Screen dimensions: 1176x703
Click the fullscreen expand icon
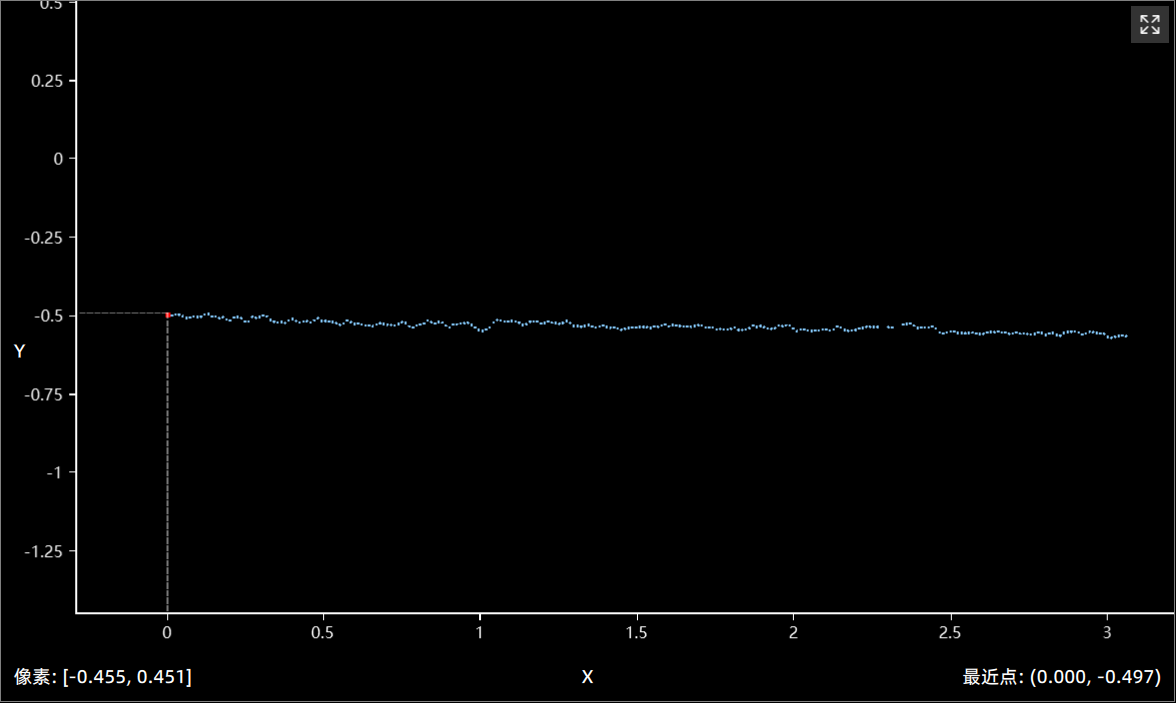point(1149,25)
